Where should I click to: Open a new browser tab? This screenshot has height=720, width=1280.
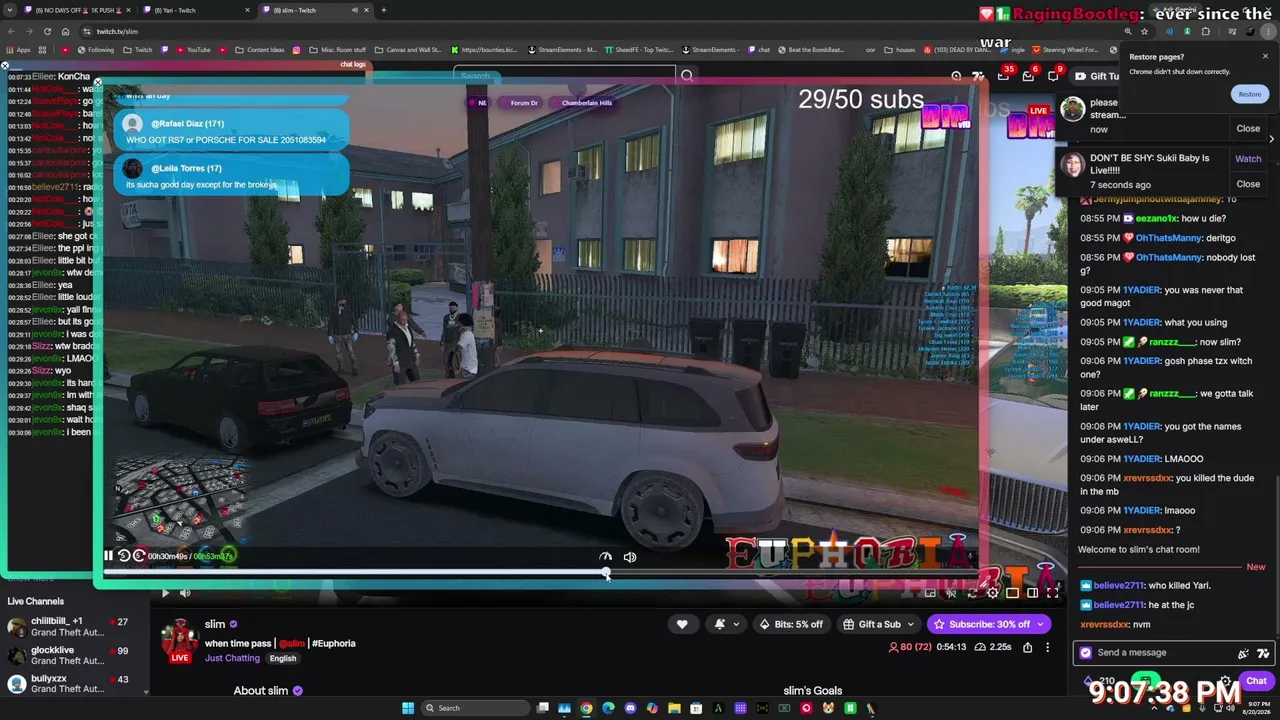point(384,10)
